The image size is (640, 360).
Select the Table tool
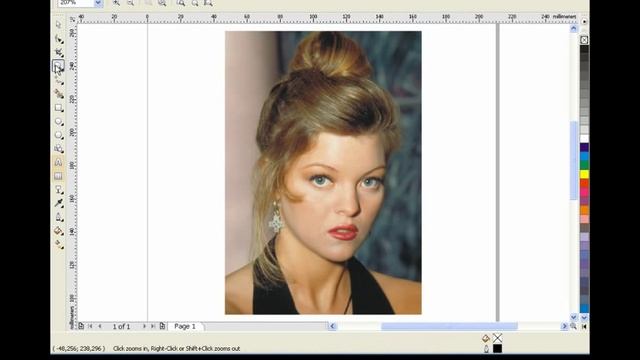[x=58, y=176]
